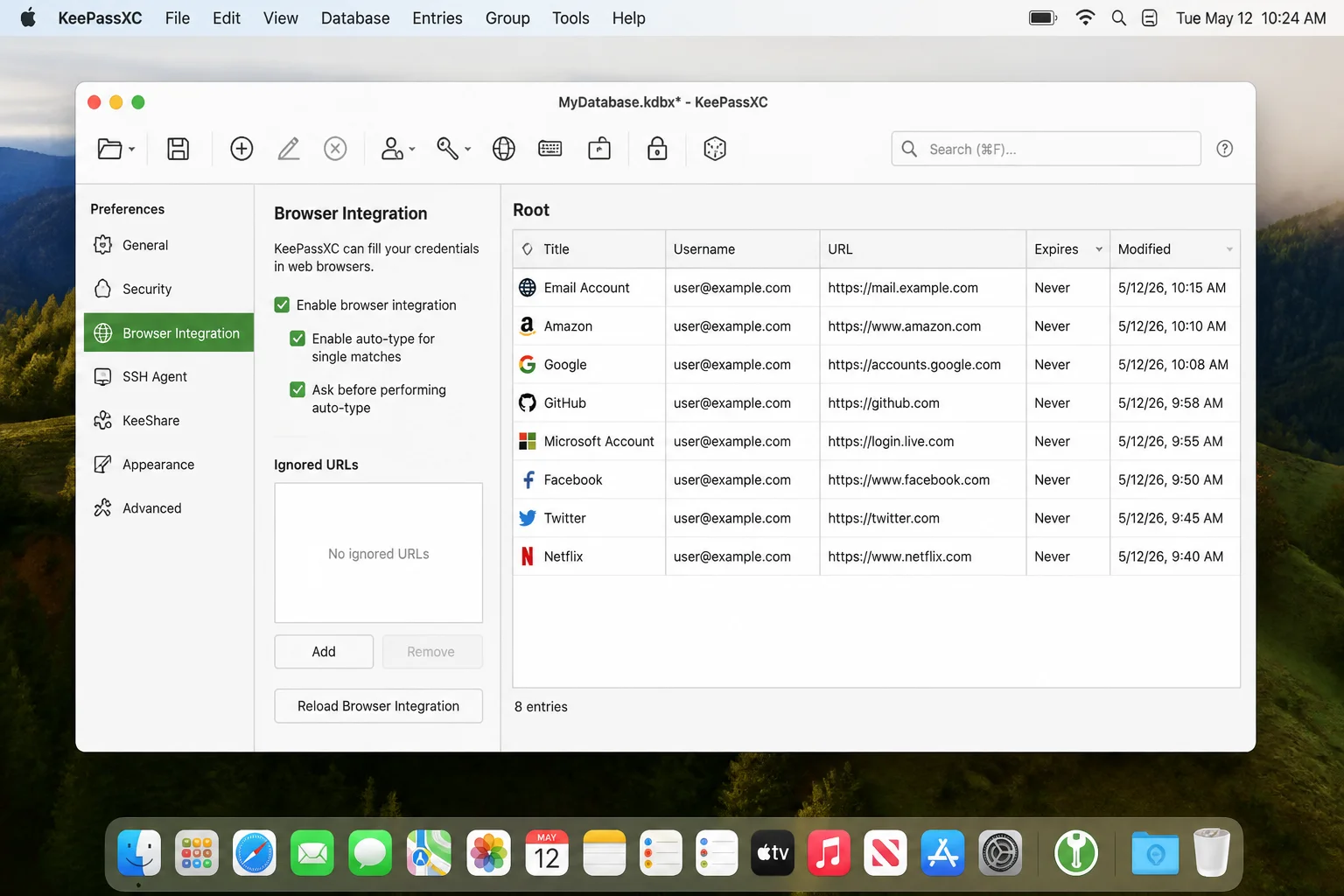Click the Search input field
Screen dimensions: 1344x896
tap(1046, 149)
